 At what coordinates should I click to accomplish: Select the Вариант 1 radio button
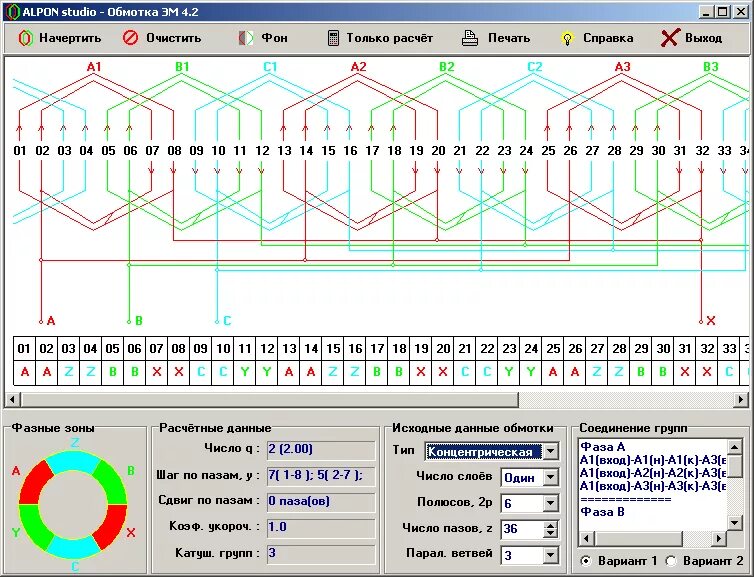(x=586, y=561)
